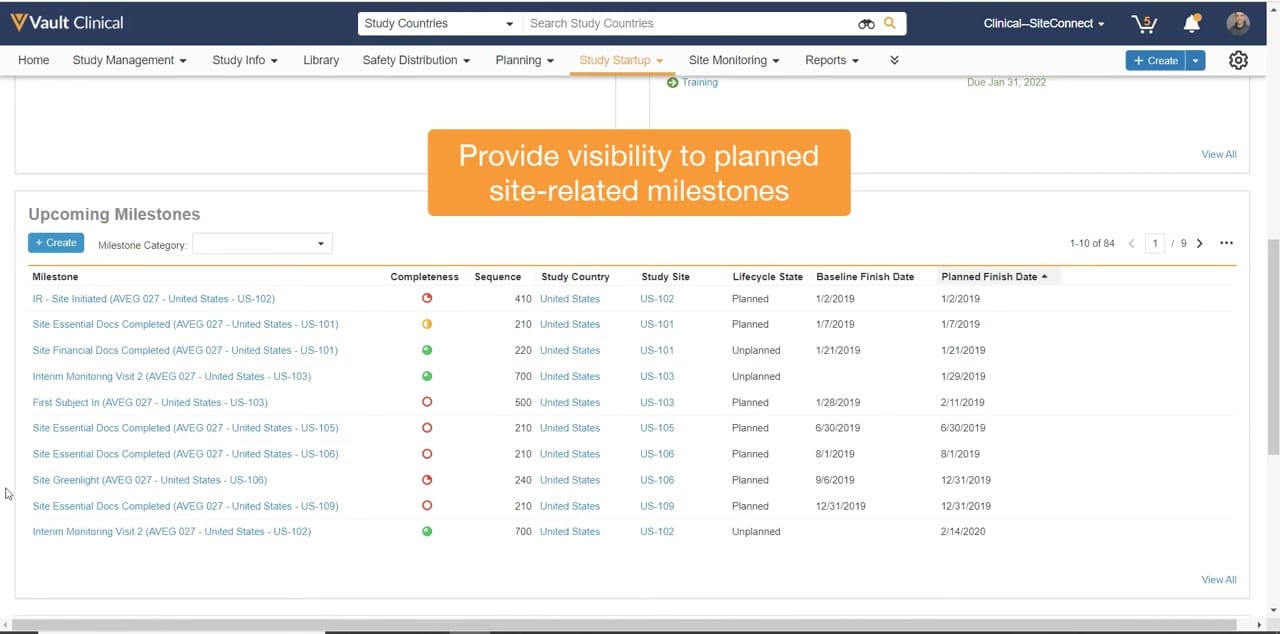Go to next page of milestones

click(x=1200, y=243)
